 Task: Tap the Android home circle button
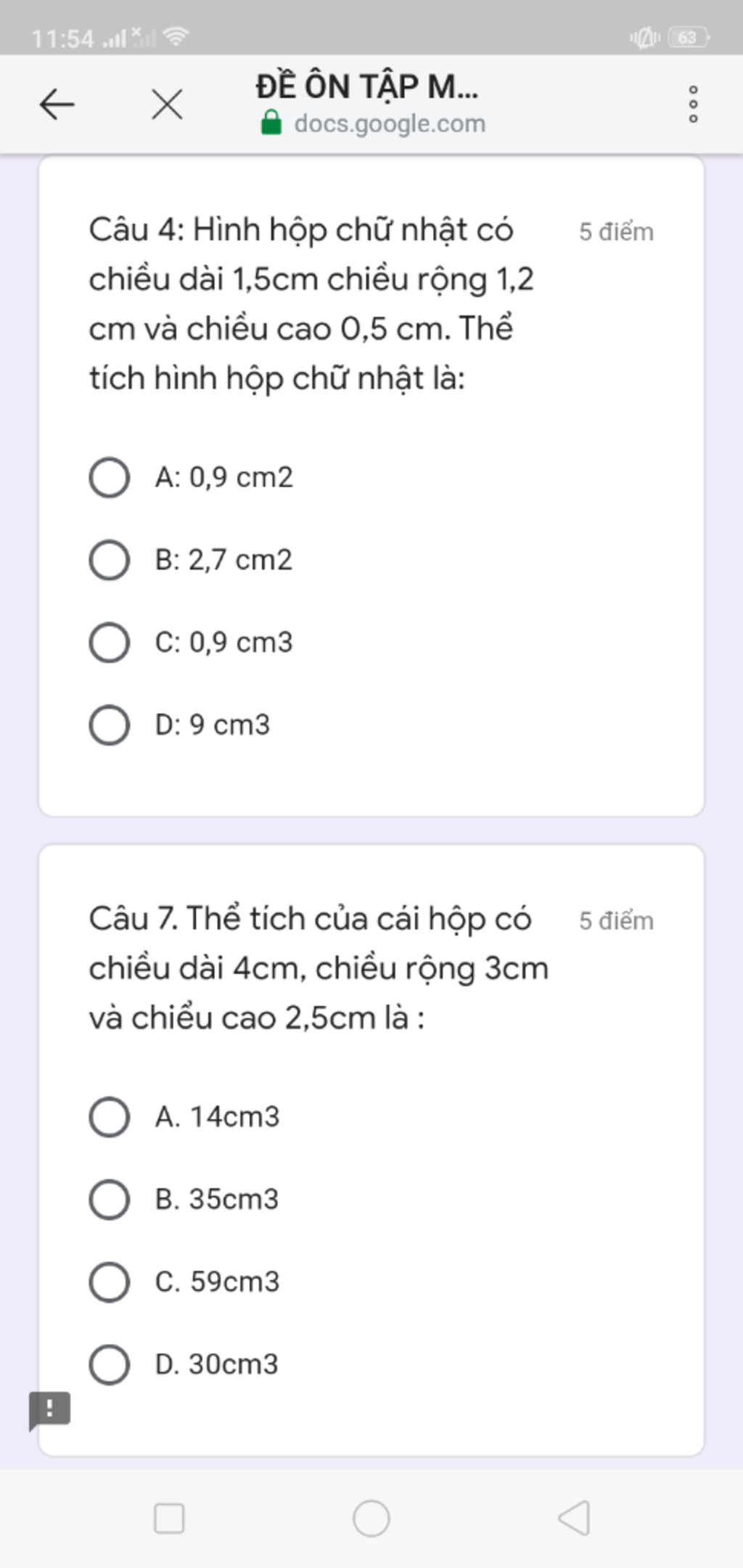371,1518
